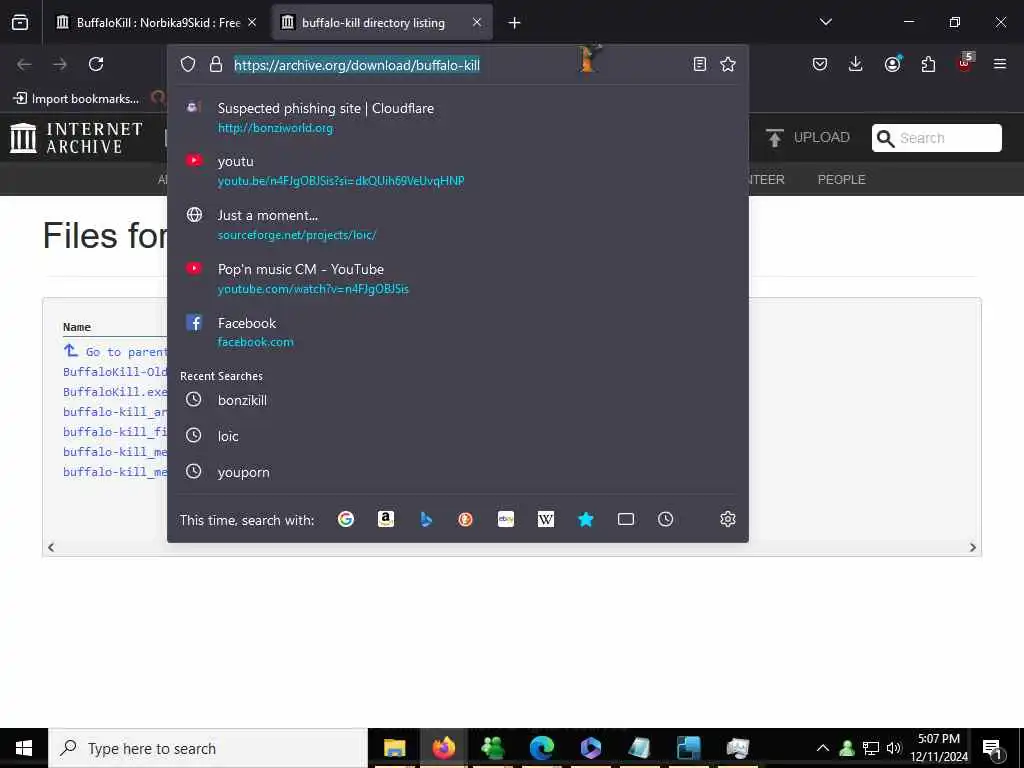
Task: Bookmark this page with star icon
Action: (728, 64)
